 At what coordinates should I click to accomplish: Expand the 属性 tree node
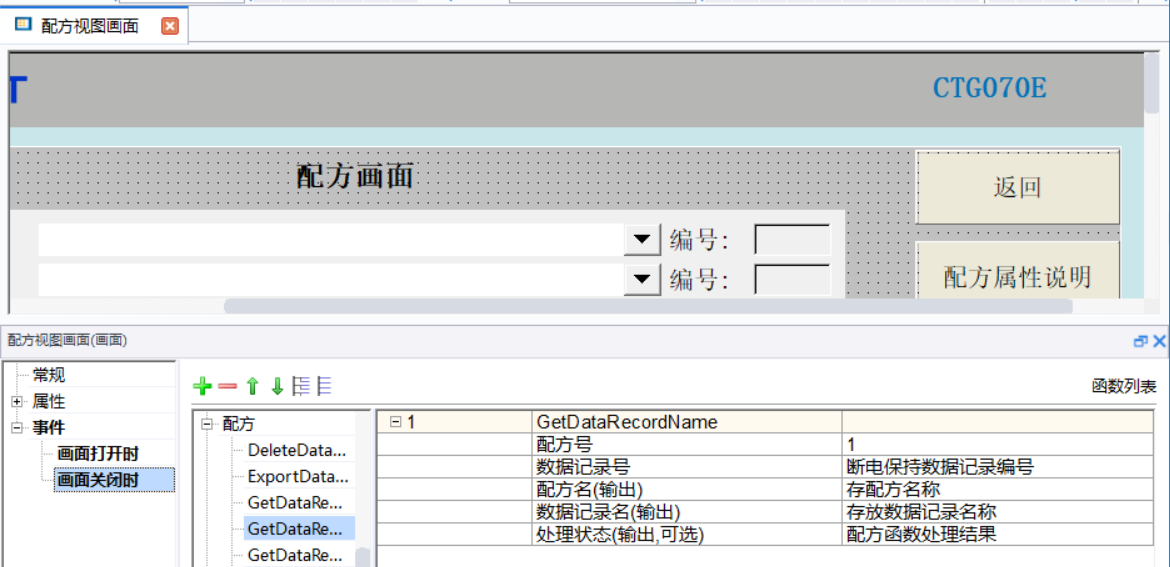pos(17,402)
